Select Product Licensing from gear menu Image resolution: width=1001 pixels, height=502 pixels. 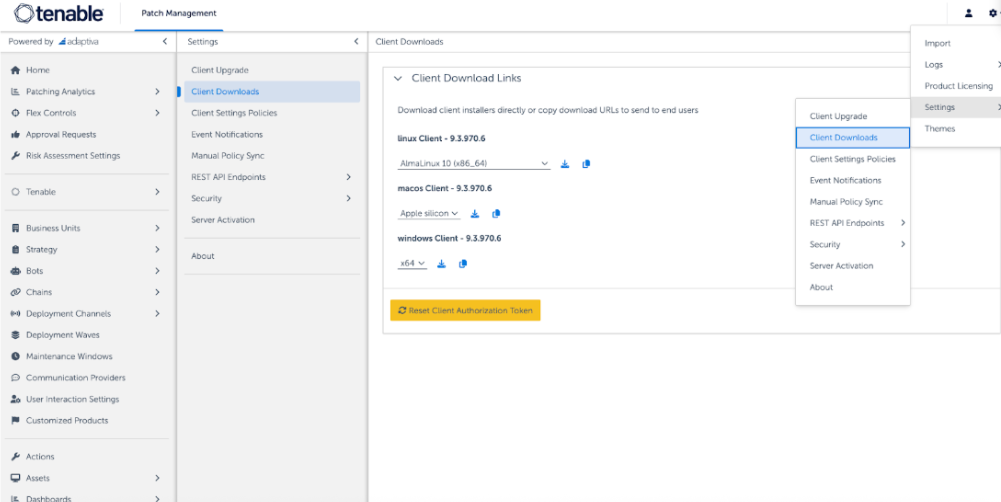[x=958, y=86]
